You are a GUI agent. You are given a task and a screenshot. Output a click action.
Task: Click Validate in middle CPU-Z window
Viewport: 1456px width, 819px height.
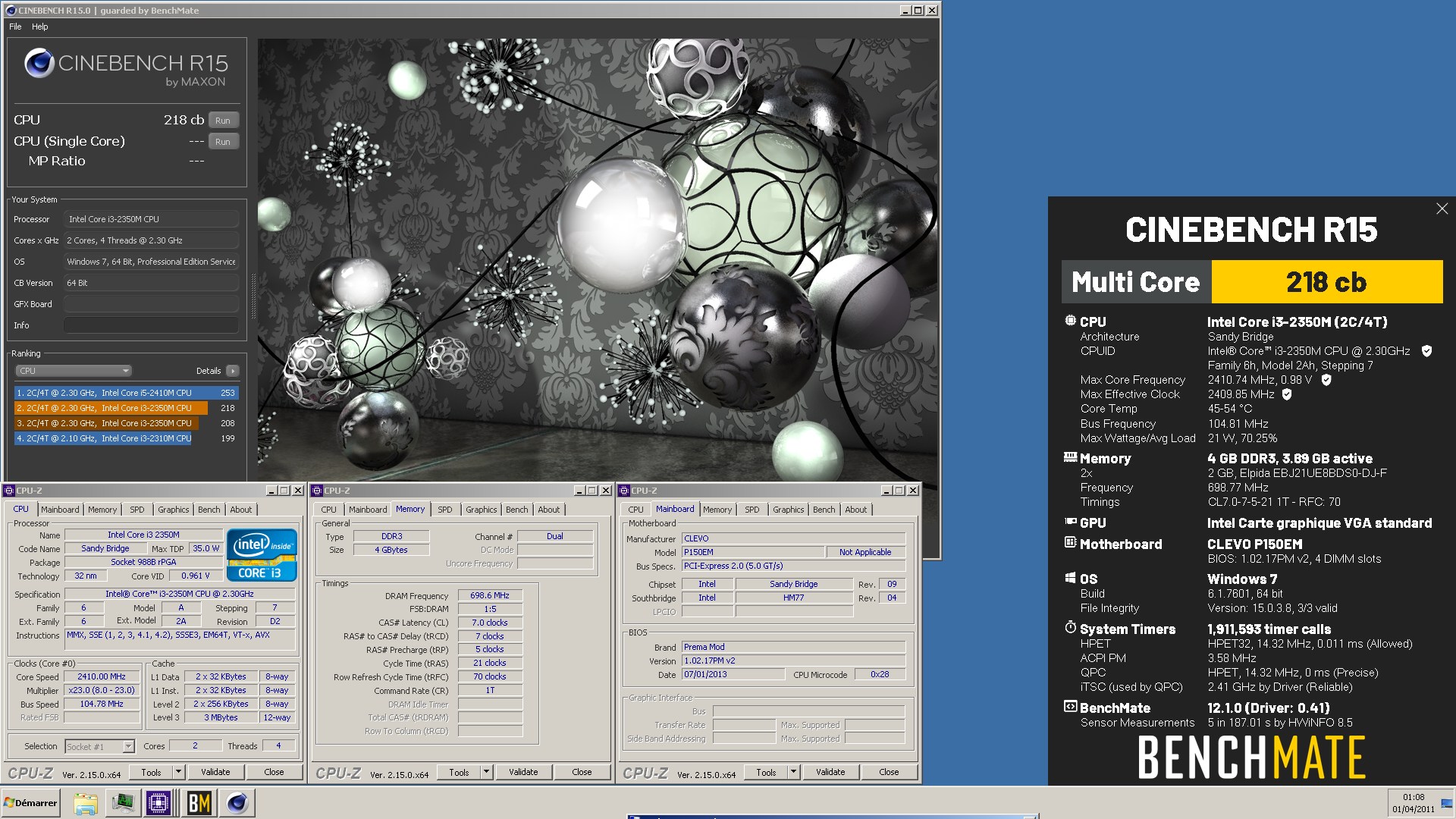(x=523, y=772)
